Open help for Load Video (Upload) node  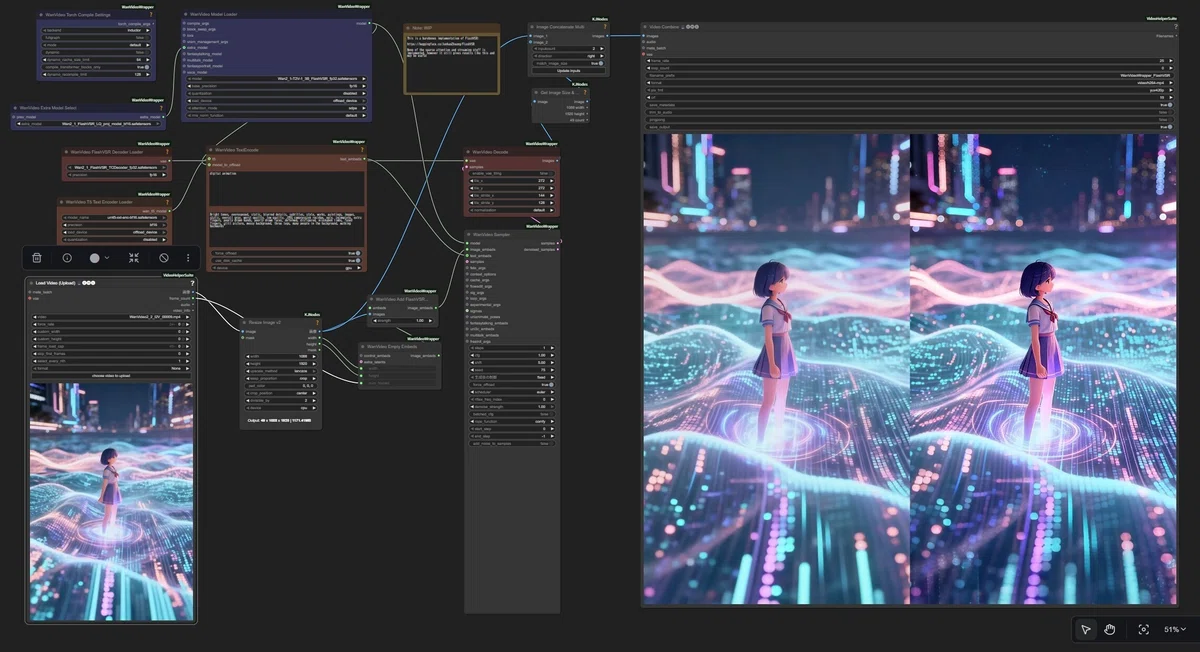pyautogui.click(x=193, y=283)
